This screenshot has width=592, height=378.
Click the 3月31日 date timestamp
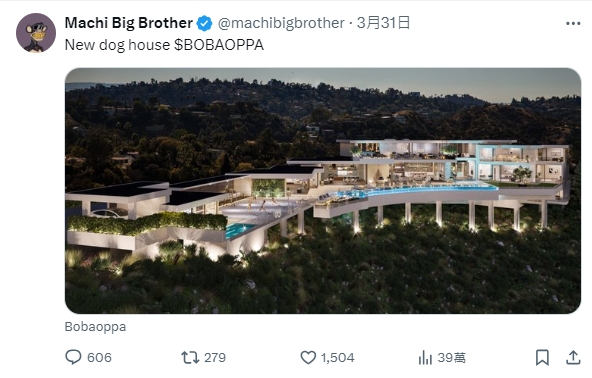click(384, 23)
